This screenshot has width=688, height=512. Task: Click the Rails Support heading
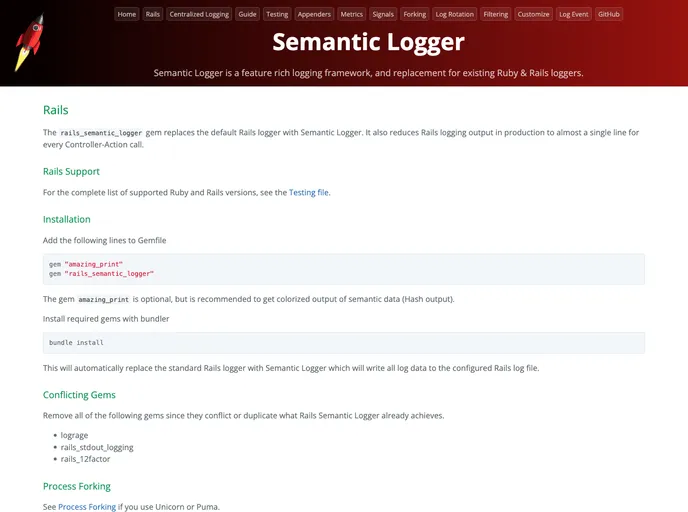pyautogui.click(x=71, y=172)
